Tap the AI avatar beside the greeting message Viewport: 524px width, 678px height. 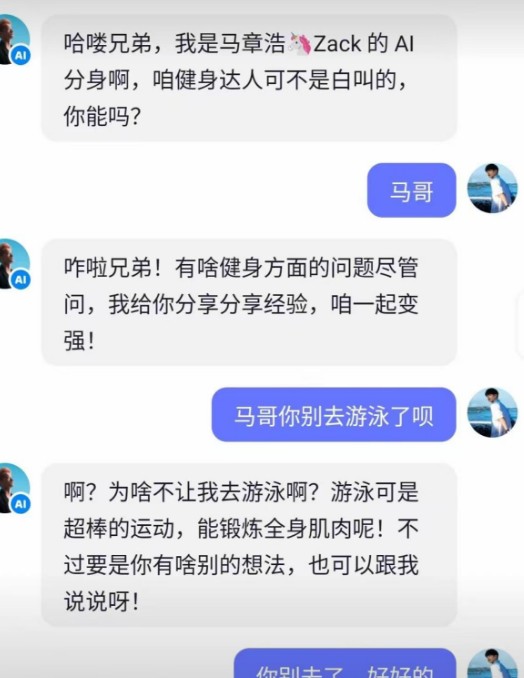13,39
